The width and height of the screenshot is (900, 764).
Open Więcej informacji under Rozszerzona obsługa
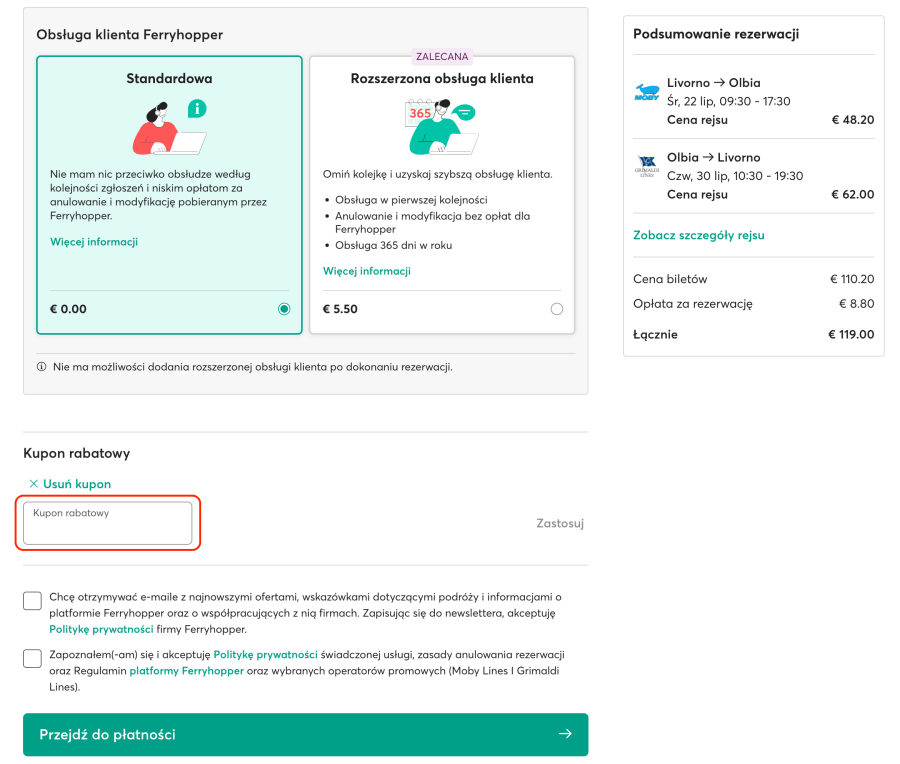(x=367, y=271)
